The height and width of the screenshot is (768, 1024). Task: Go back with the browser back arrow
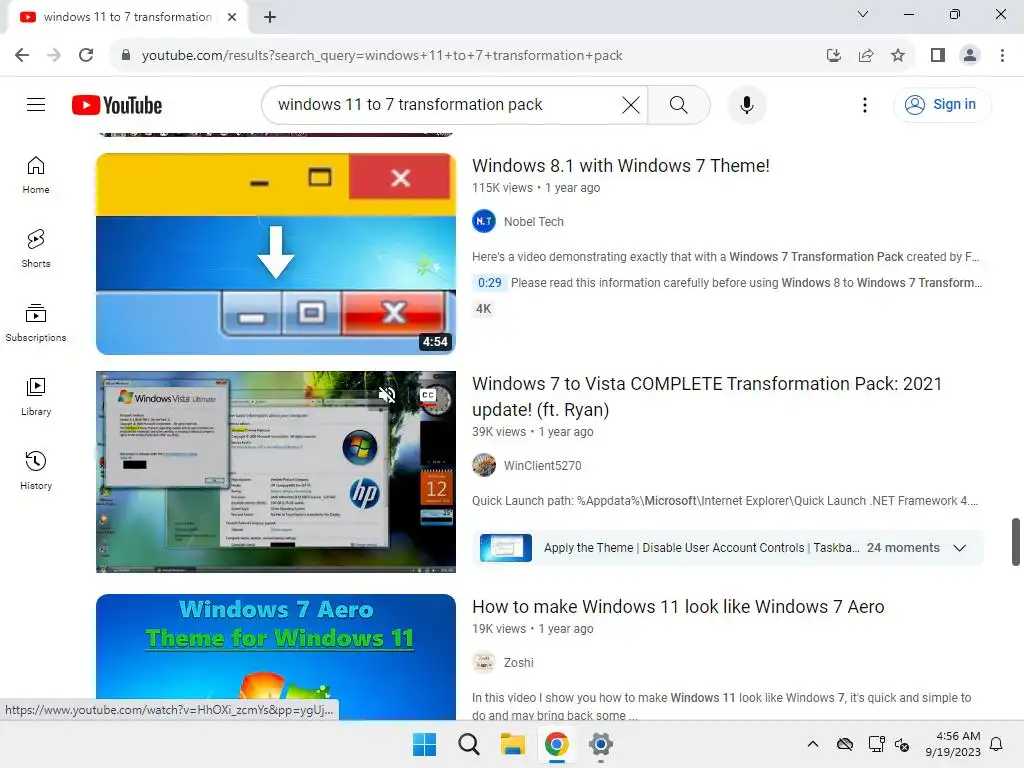22,55
